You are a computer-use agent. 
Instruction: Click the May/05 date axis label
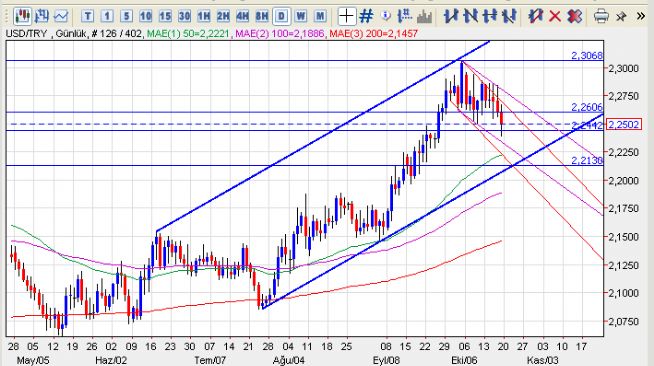tap(33, 360)
